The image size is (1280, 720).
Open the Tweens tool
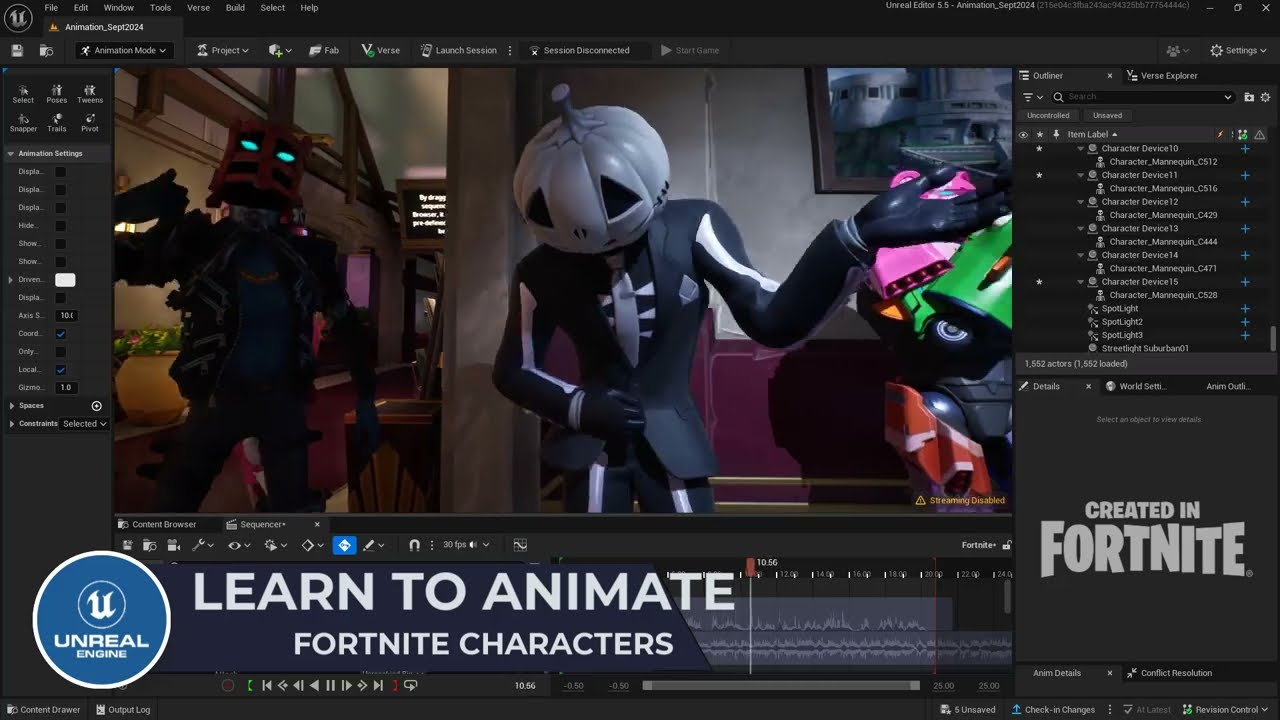tap(90, 94)
